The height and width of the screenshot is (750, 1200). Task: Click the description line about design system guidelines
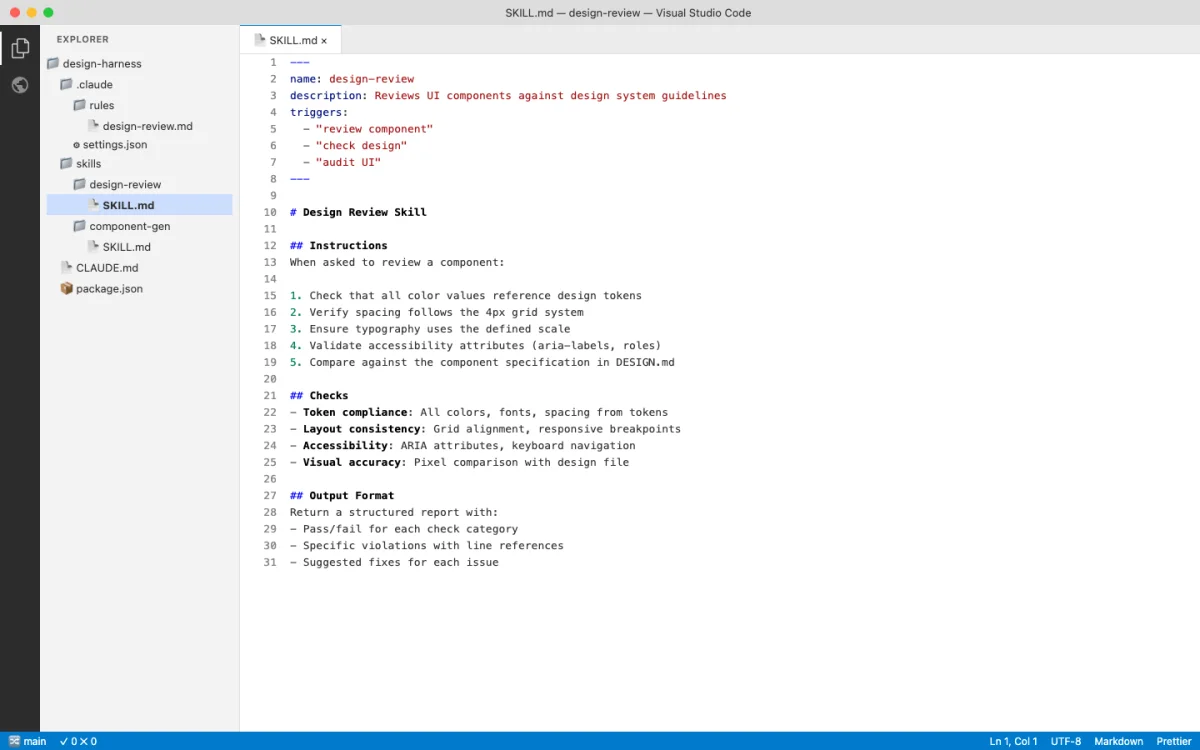point(508,96)
